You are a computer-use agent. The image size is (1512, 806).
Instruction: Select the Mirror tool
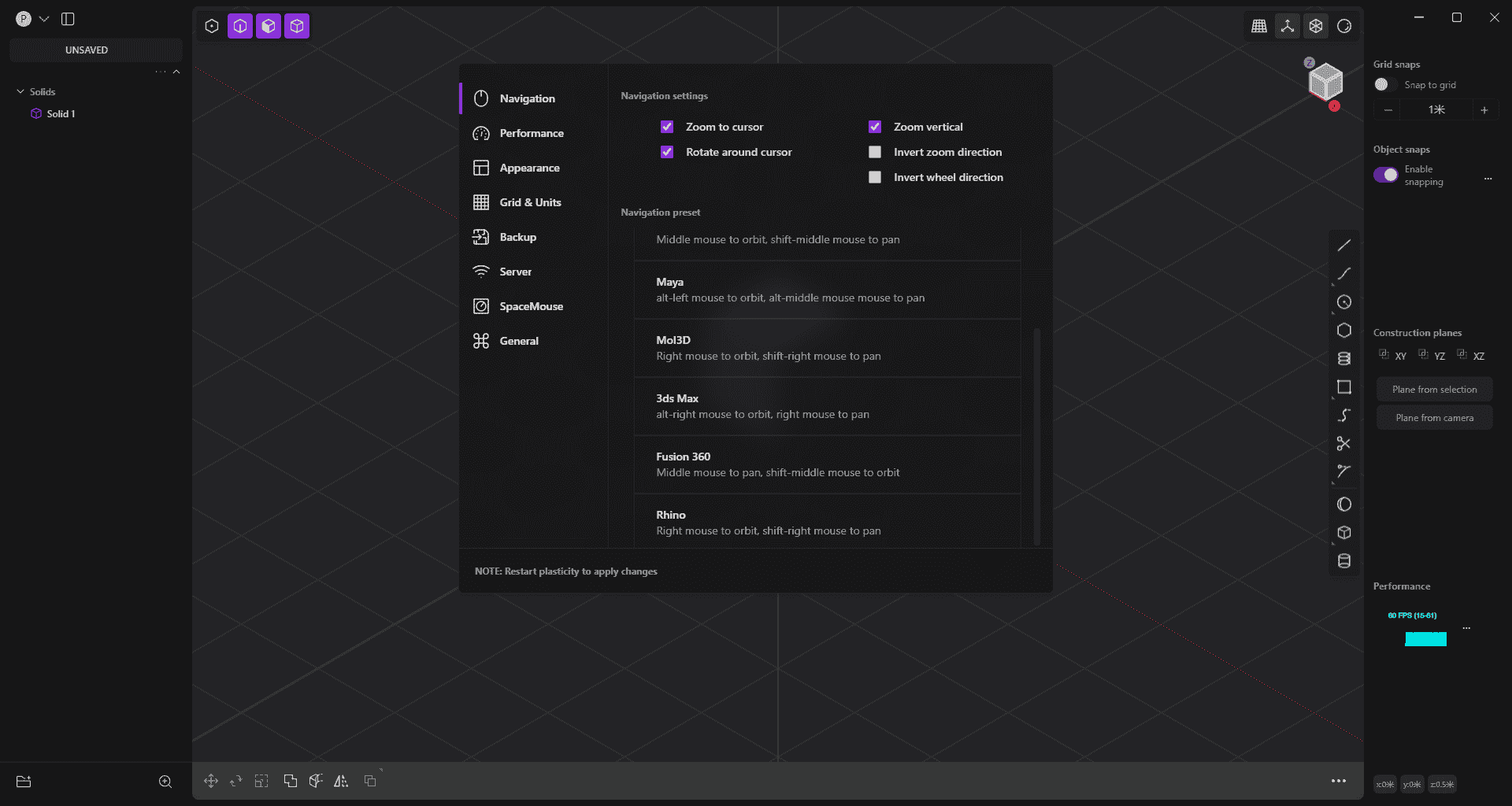(341, 781)
